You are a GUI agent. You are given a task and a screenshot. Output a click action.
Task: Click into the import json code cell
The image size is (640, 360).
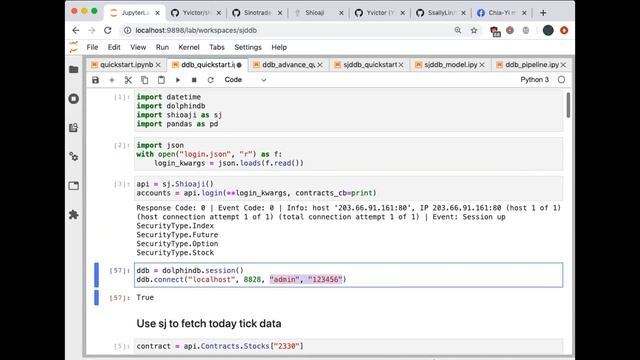(349, 154)
